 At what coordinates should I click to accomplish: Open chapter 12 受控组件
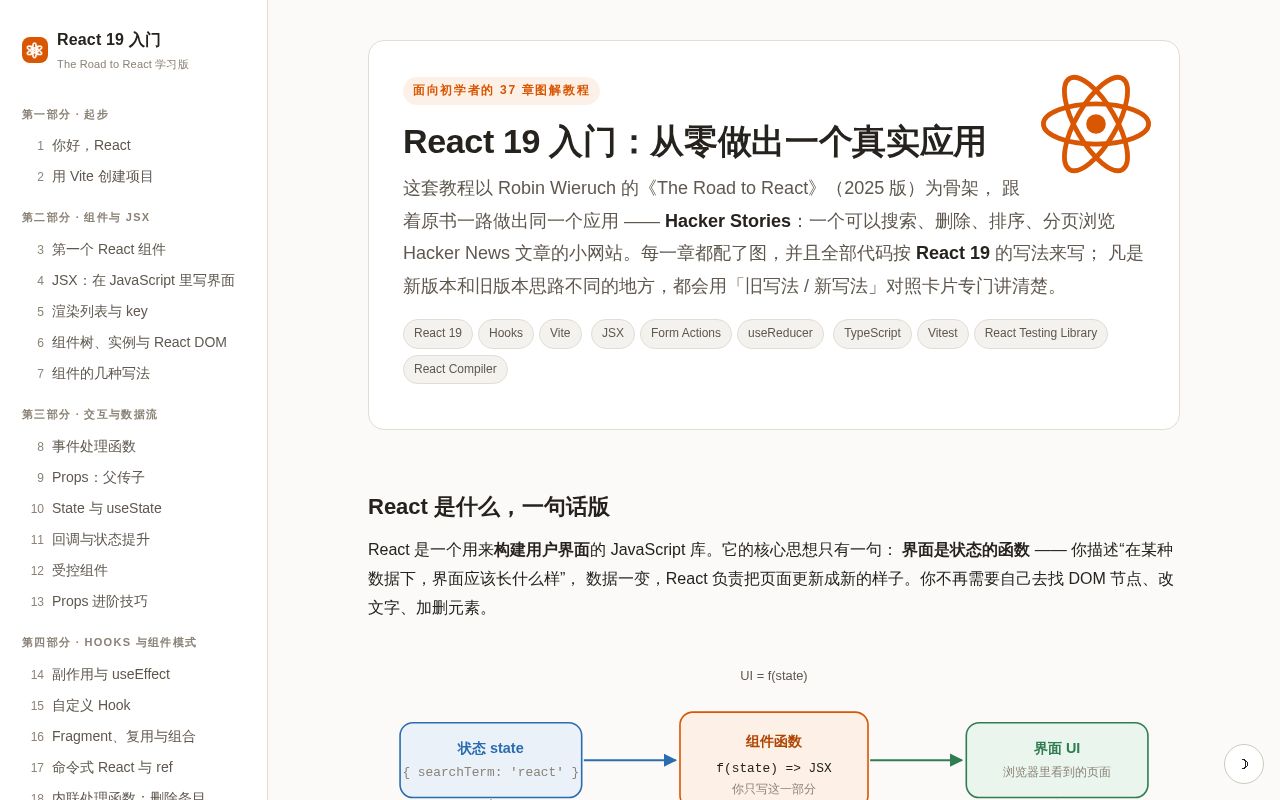(133, 570)
